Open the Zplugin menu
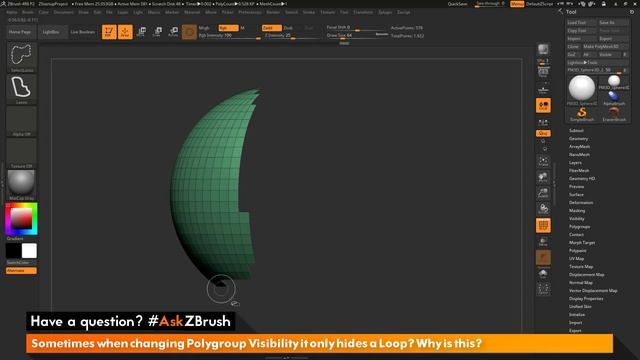 [x=385, y=12]
